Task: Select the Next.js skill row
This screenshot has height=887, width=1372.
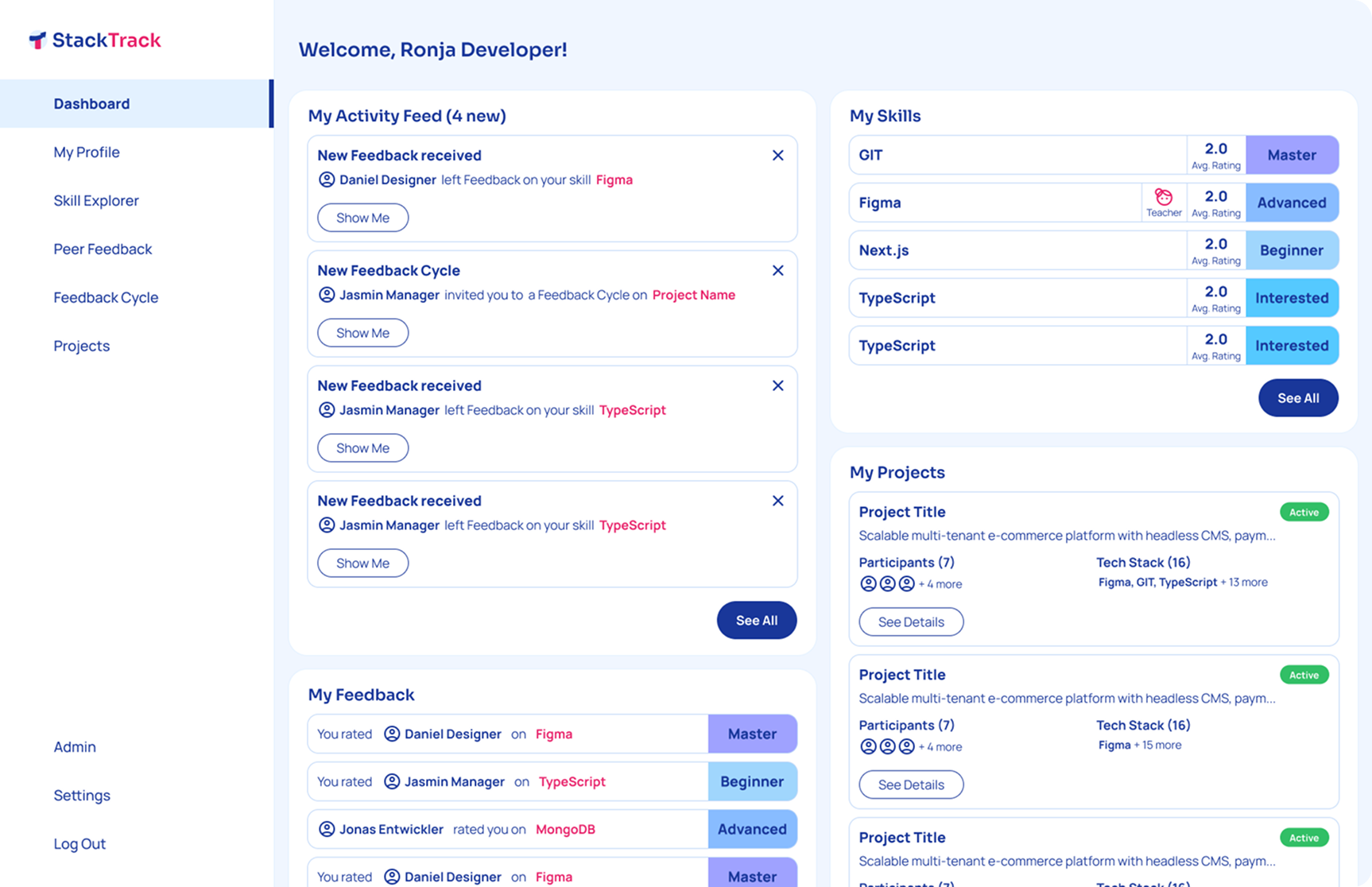Action: (1094, 250)
